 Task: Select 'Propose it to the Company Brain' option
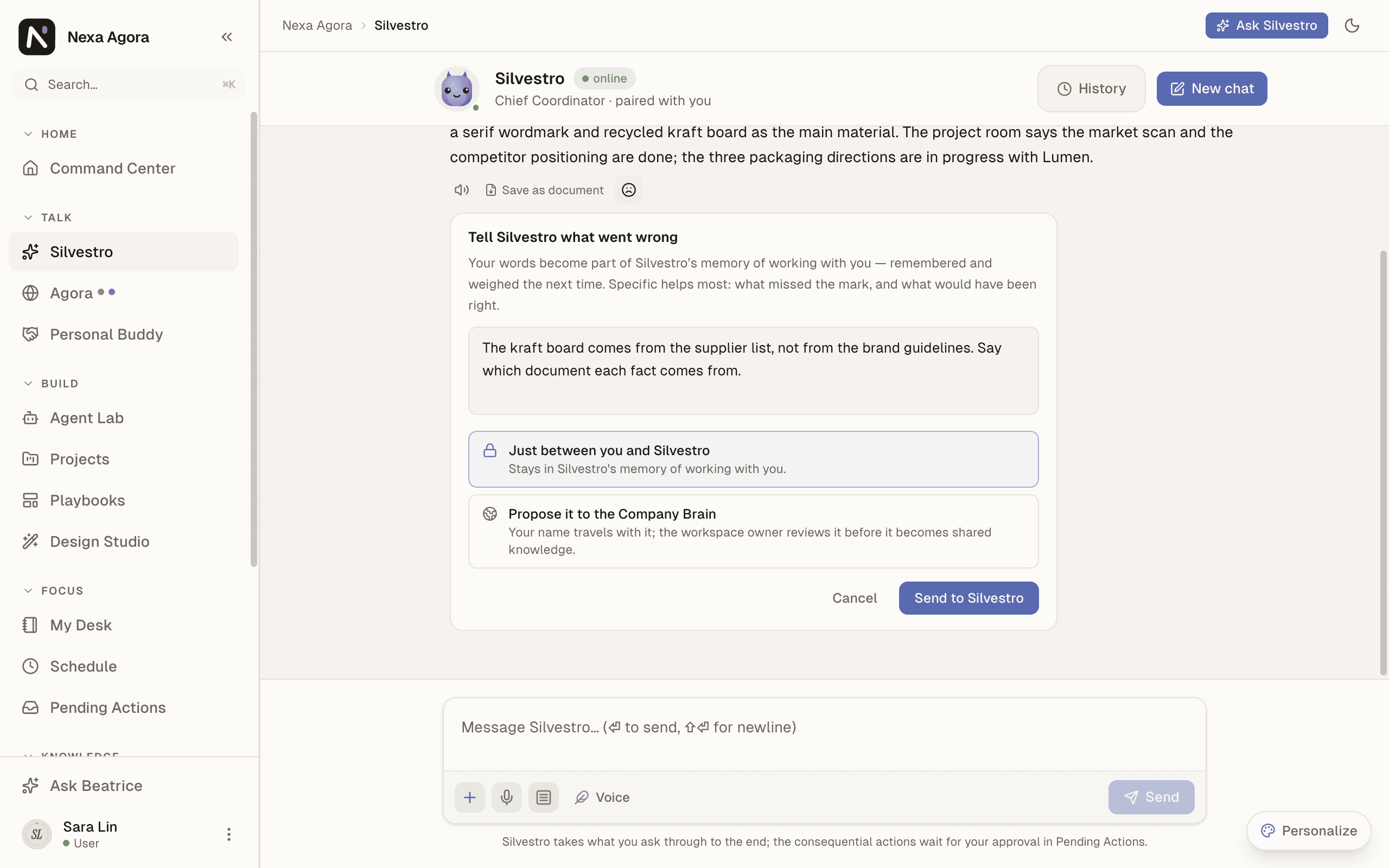pos(753,532)
